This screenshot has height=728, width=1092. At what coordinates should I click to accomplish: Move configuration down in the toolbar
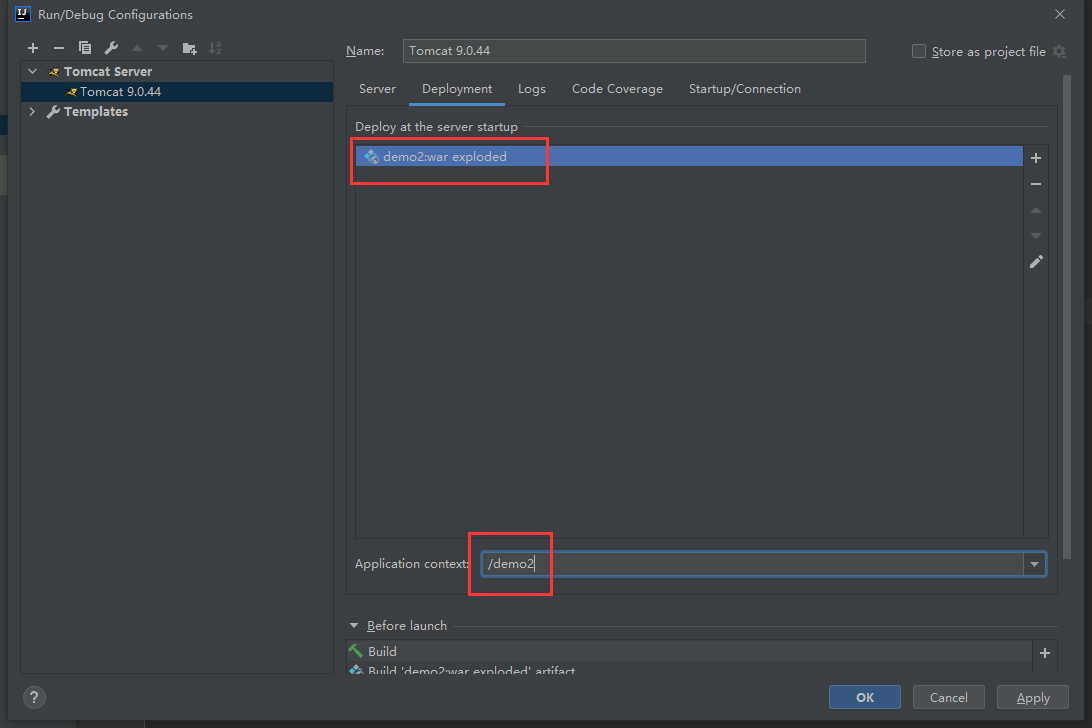click(163, 48)
